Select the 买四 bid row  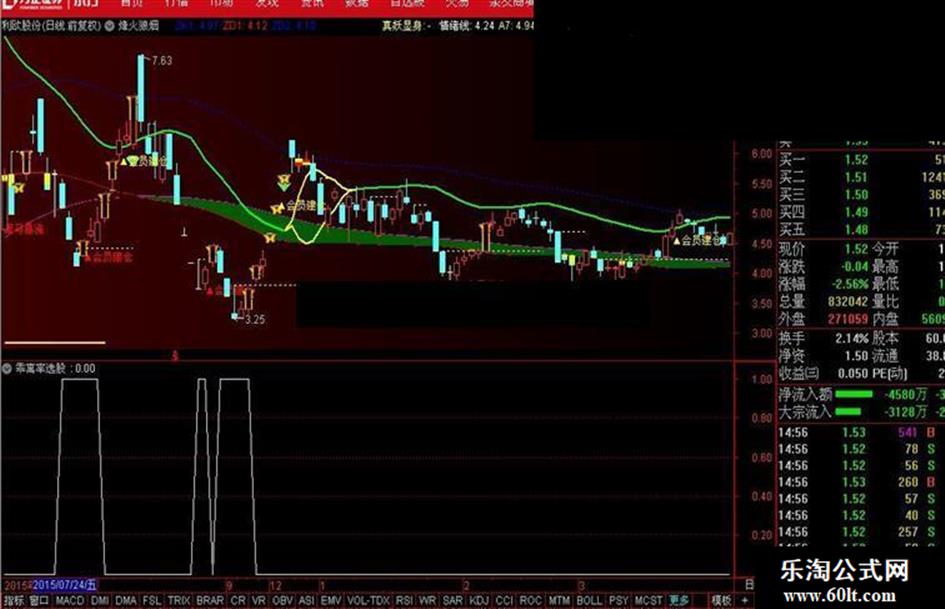click(x=862, y=212)
